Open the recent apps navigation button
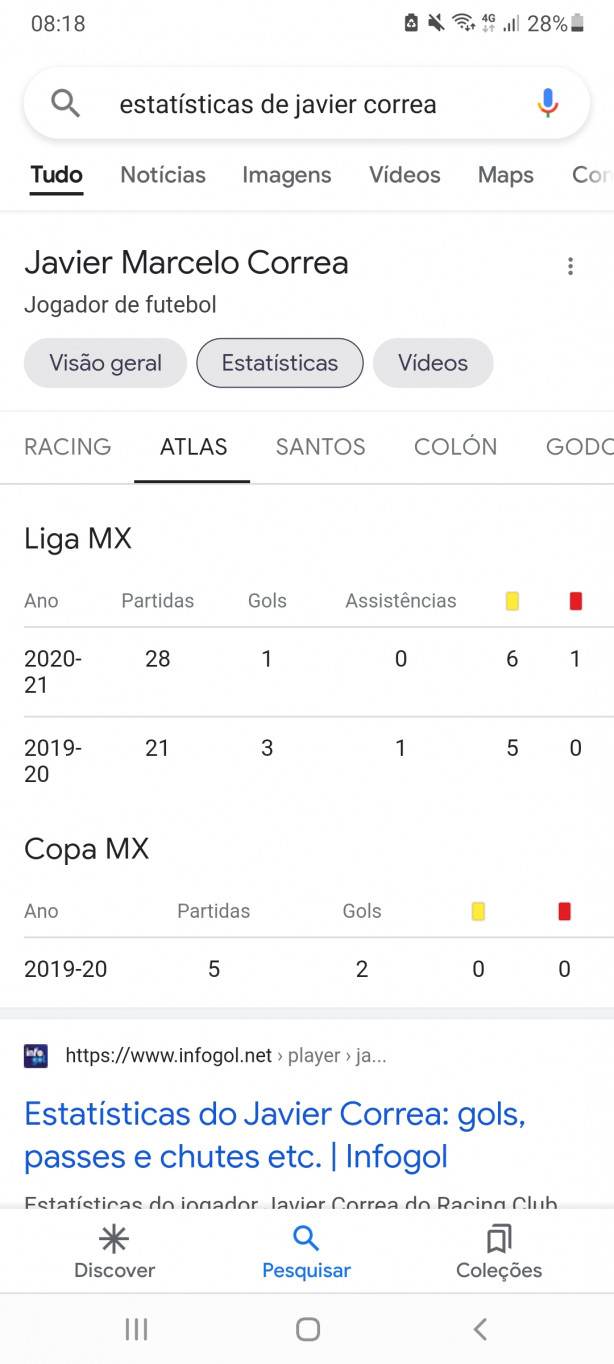 [x=136, y=1329]
